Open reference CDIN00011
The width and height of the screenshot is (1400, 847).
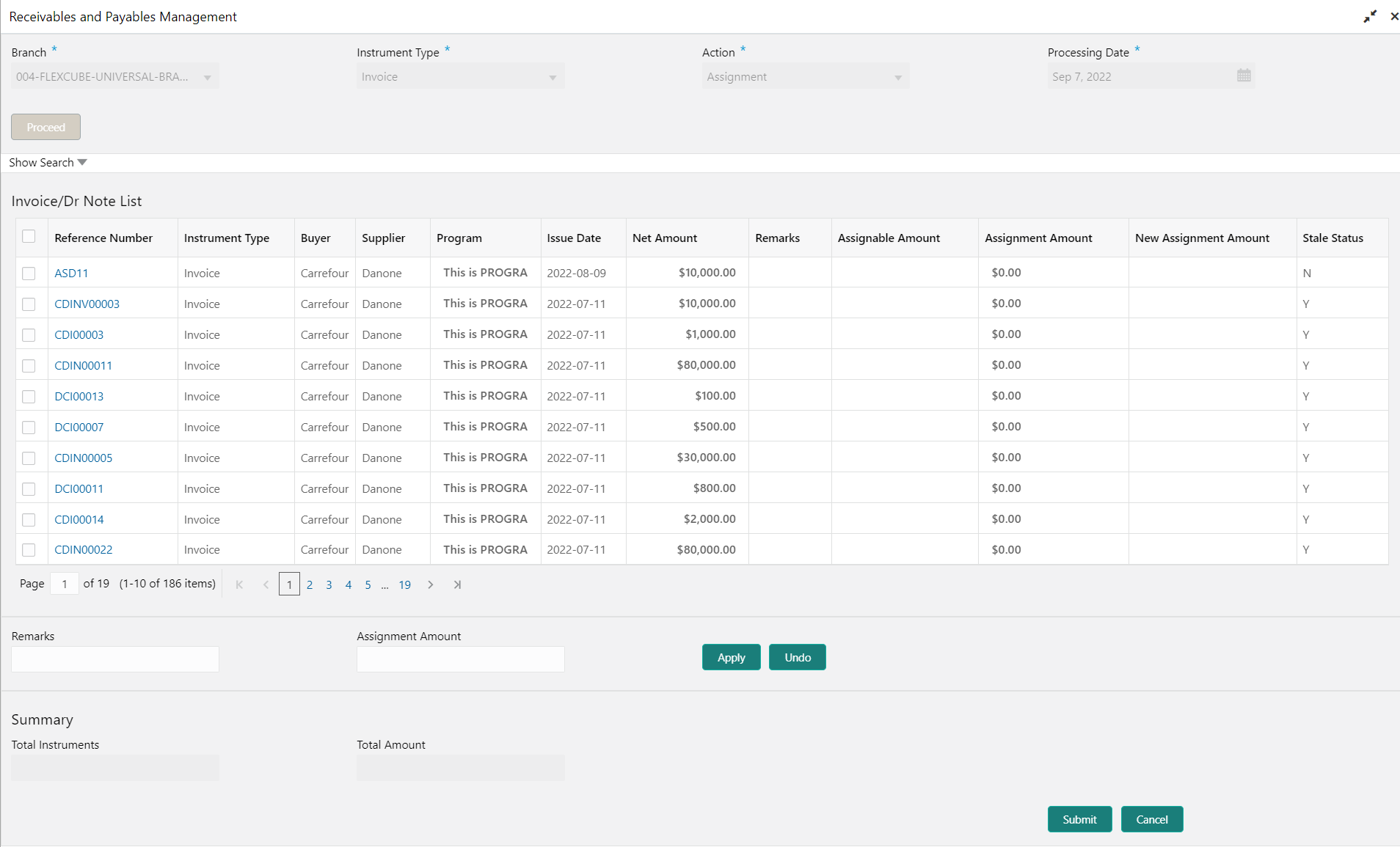point(83,365)
